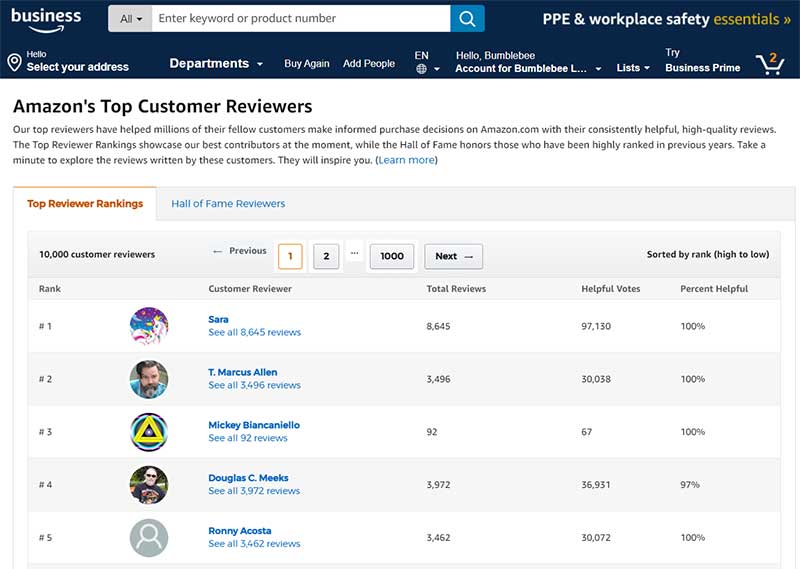Click the Previous page link
800x569 pixels.
click(x=240, y=251)
